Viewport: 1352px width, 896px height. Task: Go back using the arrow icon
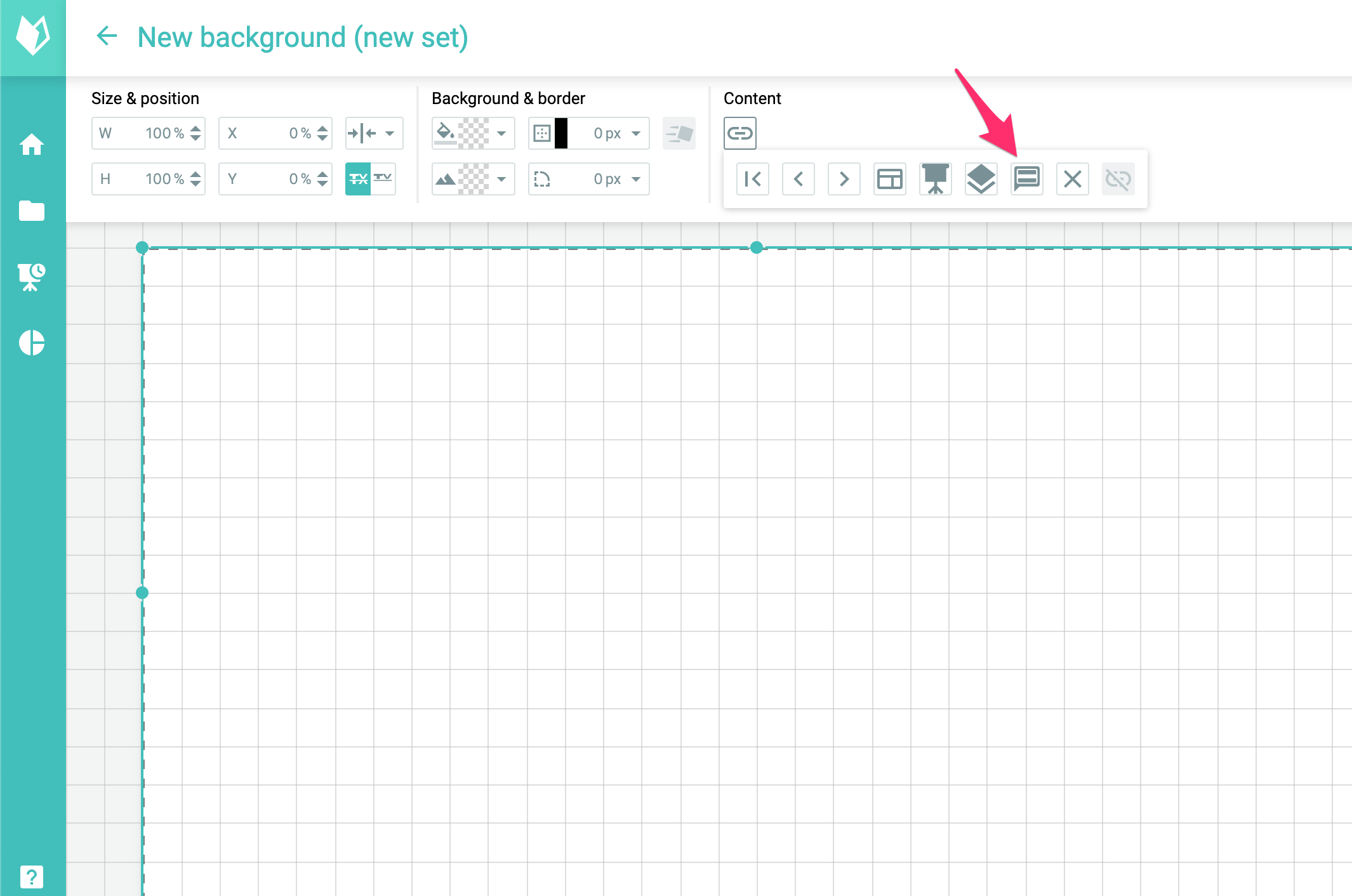click(x=107, y=36)
